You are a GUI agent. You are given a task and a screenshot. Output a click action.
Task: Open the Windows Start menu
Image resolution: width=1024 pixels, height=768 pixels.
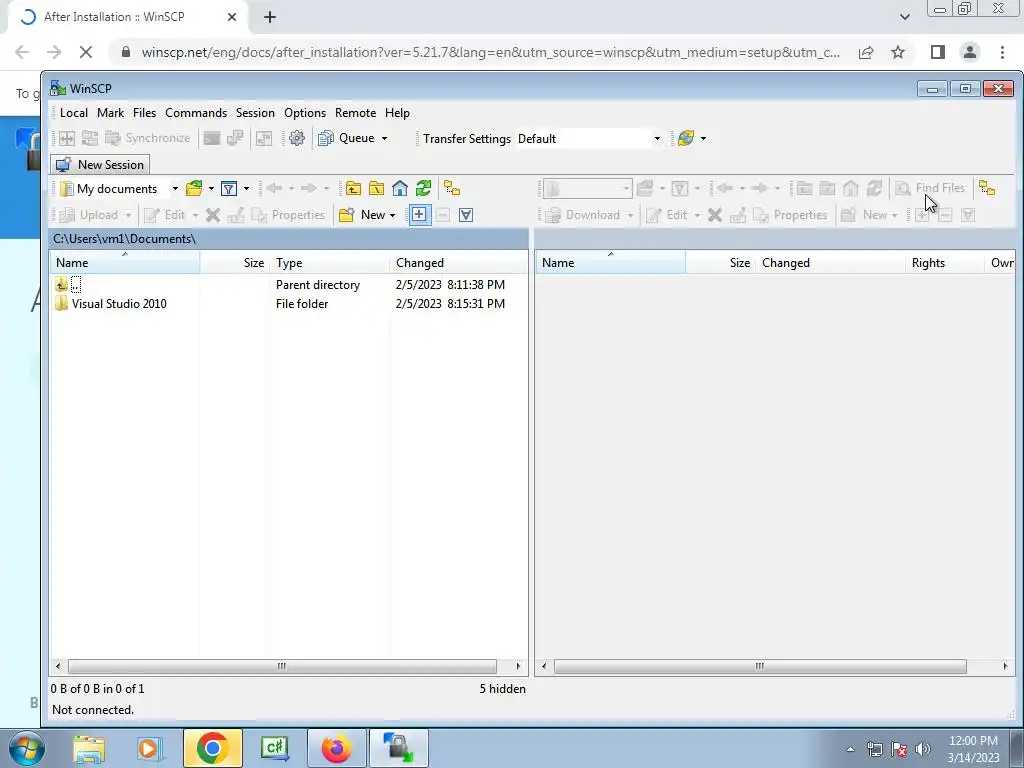pos(26,748)
